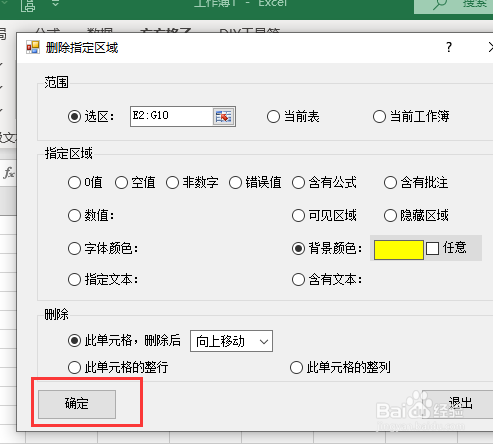
Task: Select the 当前表 radio option
Action: [x=273, y=117]
